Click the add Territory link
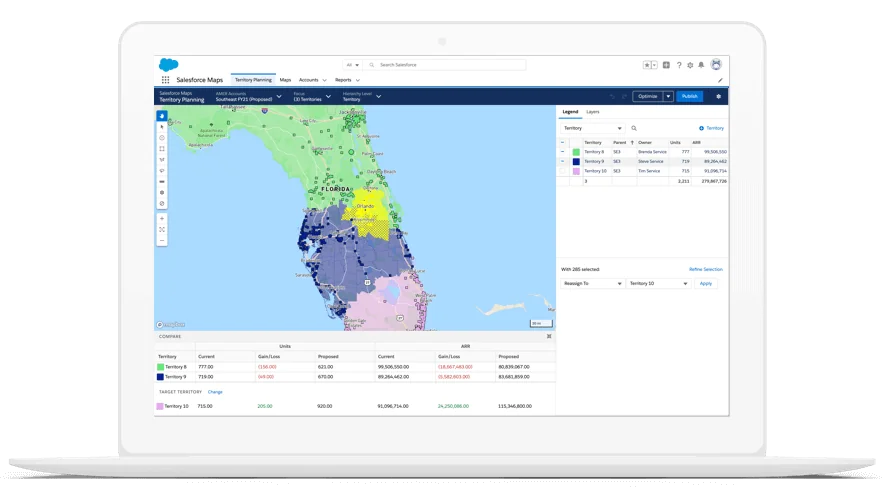Viewport: 882px width, 500px height. (712, 128)
